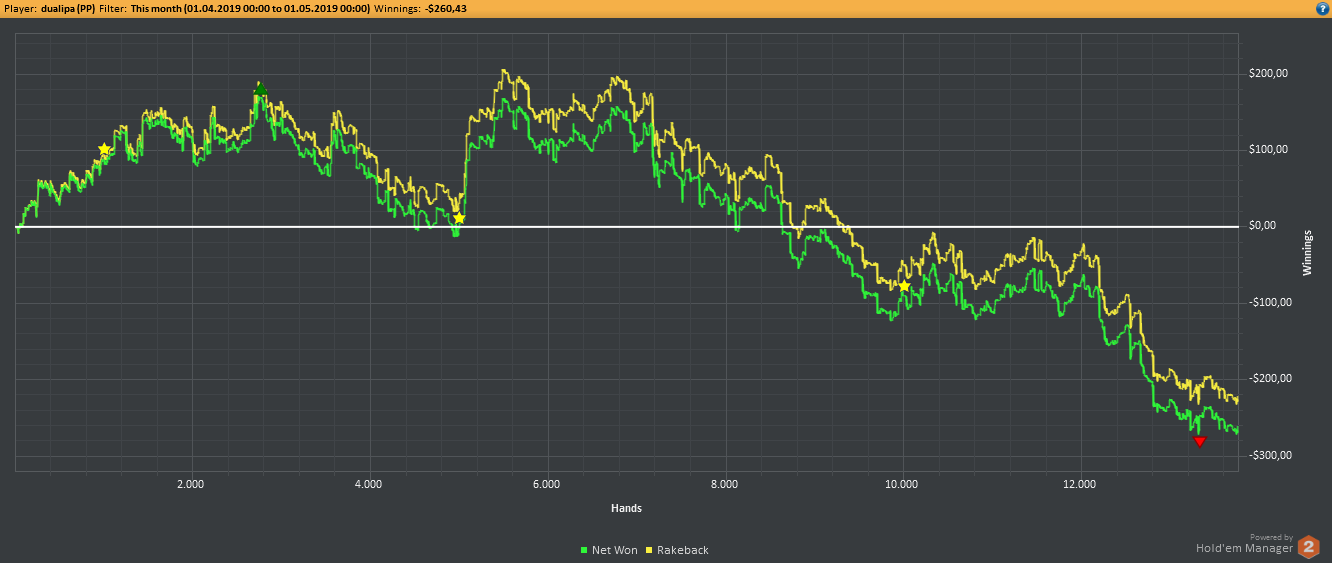
Task: Click the -$200,00 axis label
Action: [1268, 378]
